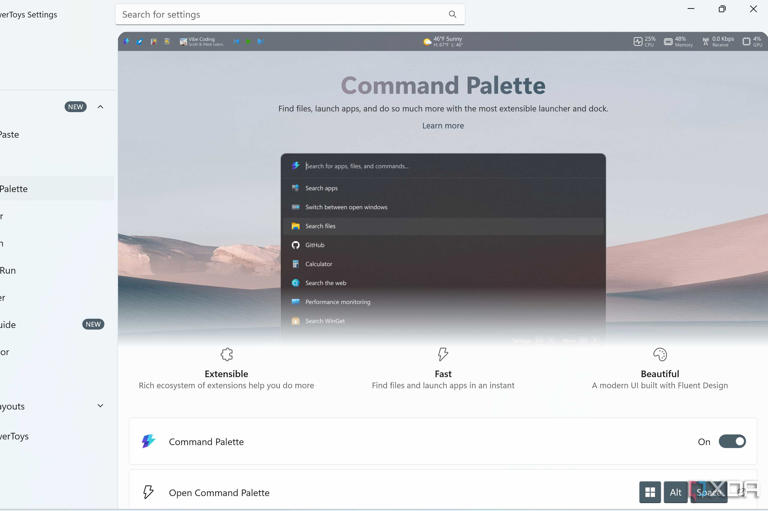768x511 pixels.
Task: Click the GPU usage icon in dock
Action: pyautogui.click(x=746, y=42)
